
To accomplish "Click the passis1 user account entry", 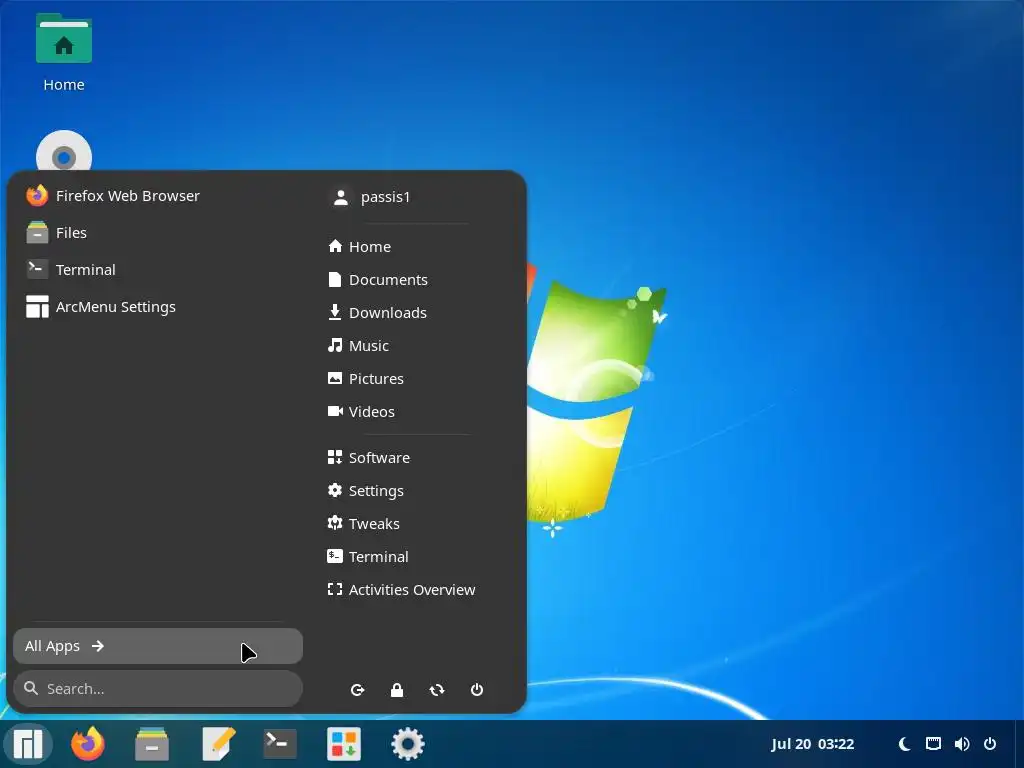I will click(371, 197).
